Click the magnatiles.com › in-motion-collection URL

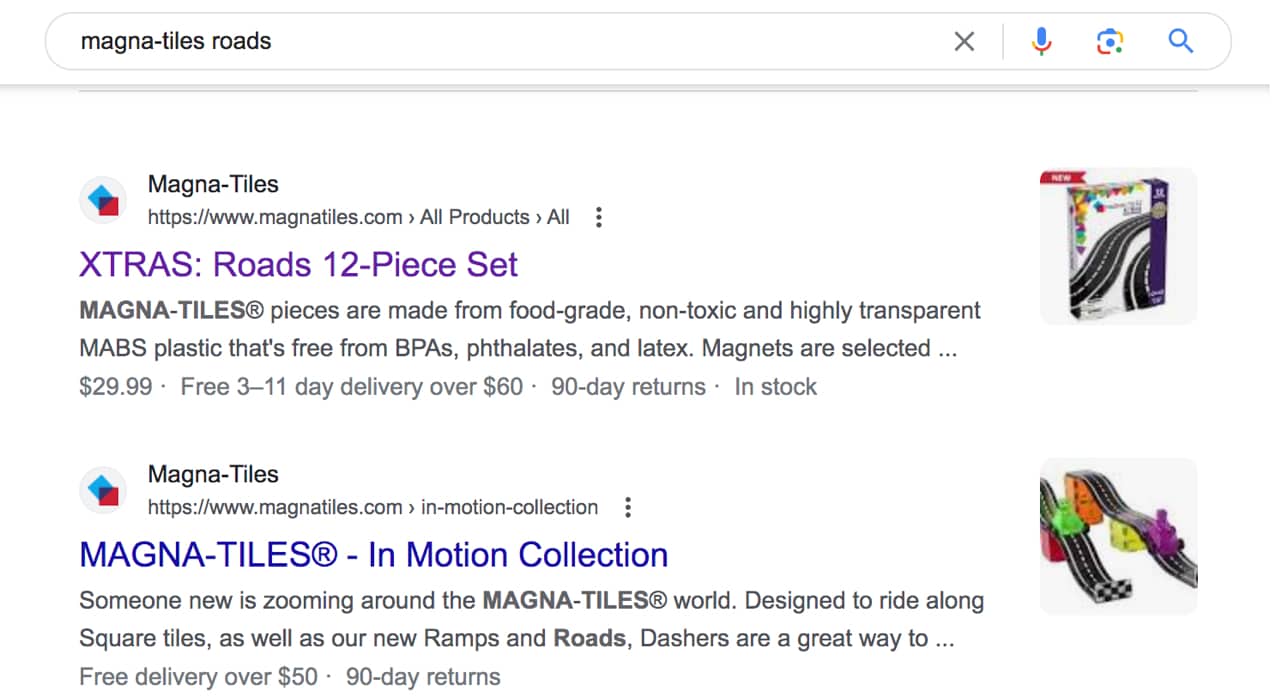(x=373, y=507)
